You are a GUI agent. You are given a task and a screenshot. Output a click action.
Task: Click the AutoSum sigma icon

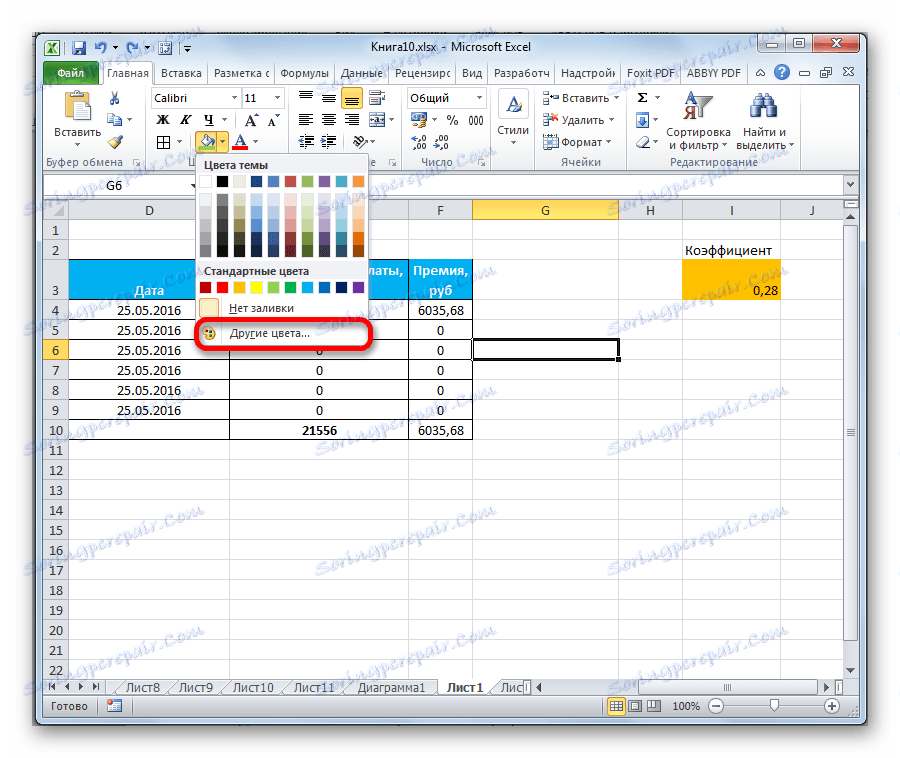pos(643,98)
